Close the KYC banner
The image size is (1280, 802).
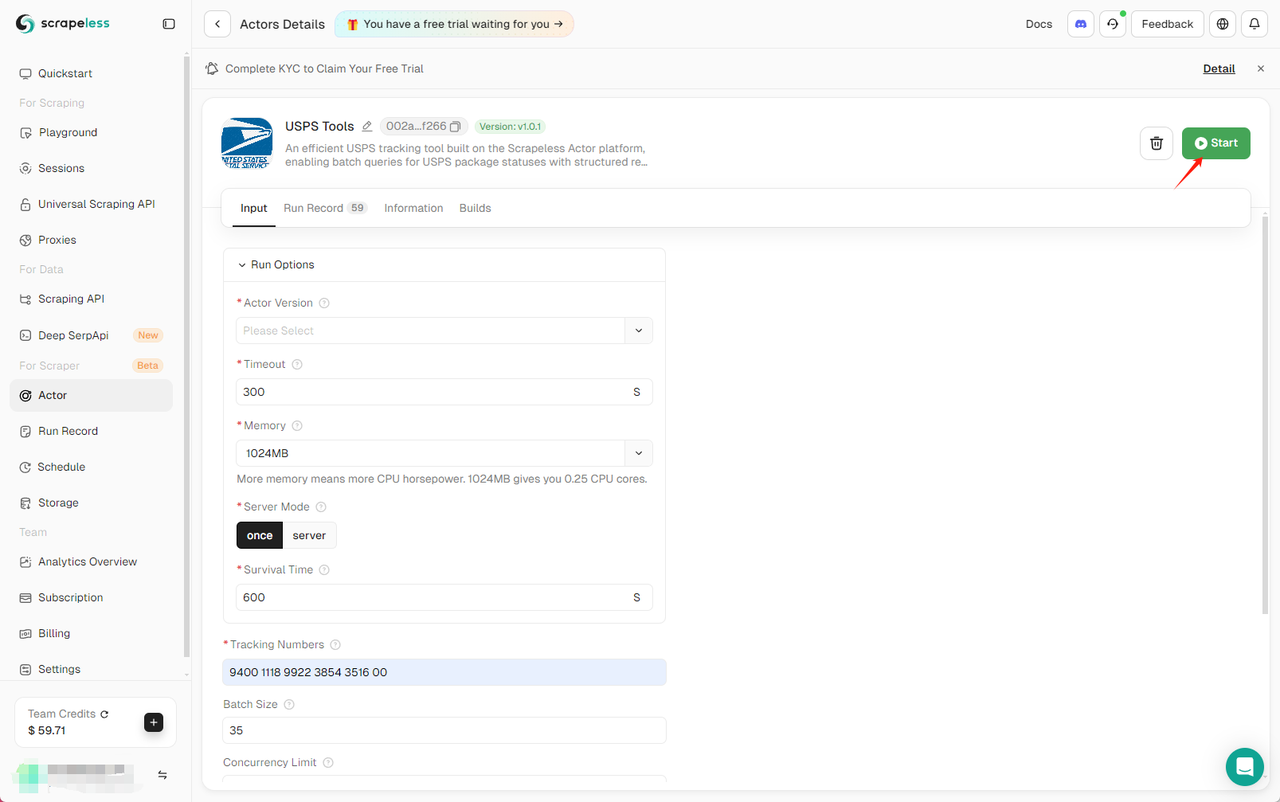1260,69
